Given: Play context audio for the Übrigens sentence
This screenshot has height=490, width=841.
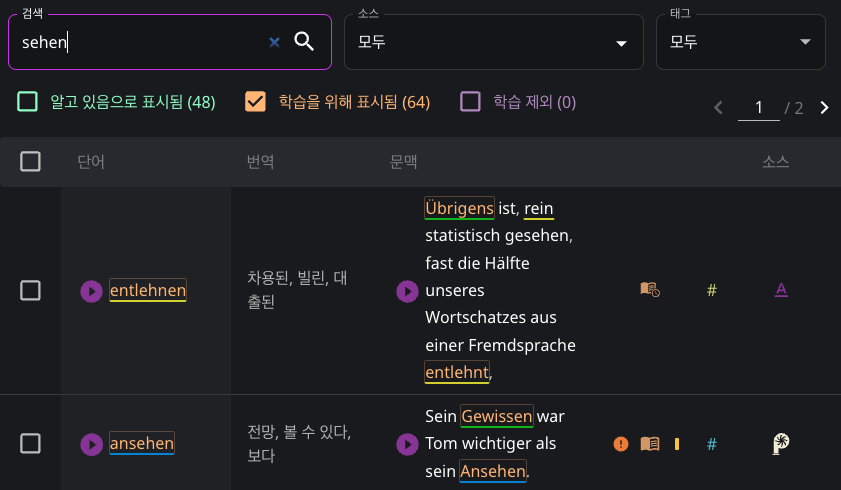Looking at the screenshot, I should pos(407,291).
